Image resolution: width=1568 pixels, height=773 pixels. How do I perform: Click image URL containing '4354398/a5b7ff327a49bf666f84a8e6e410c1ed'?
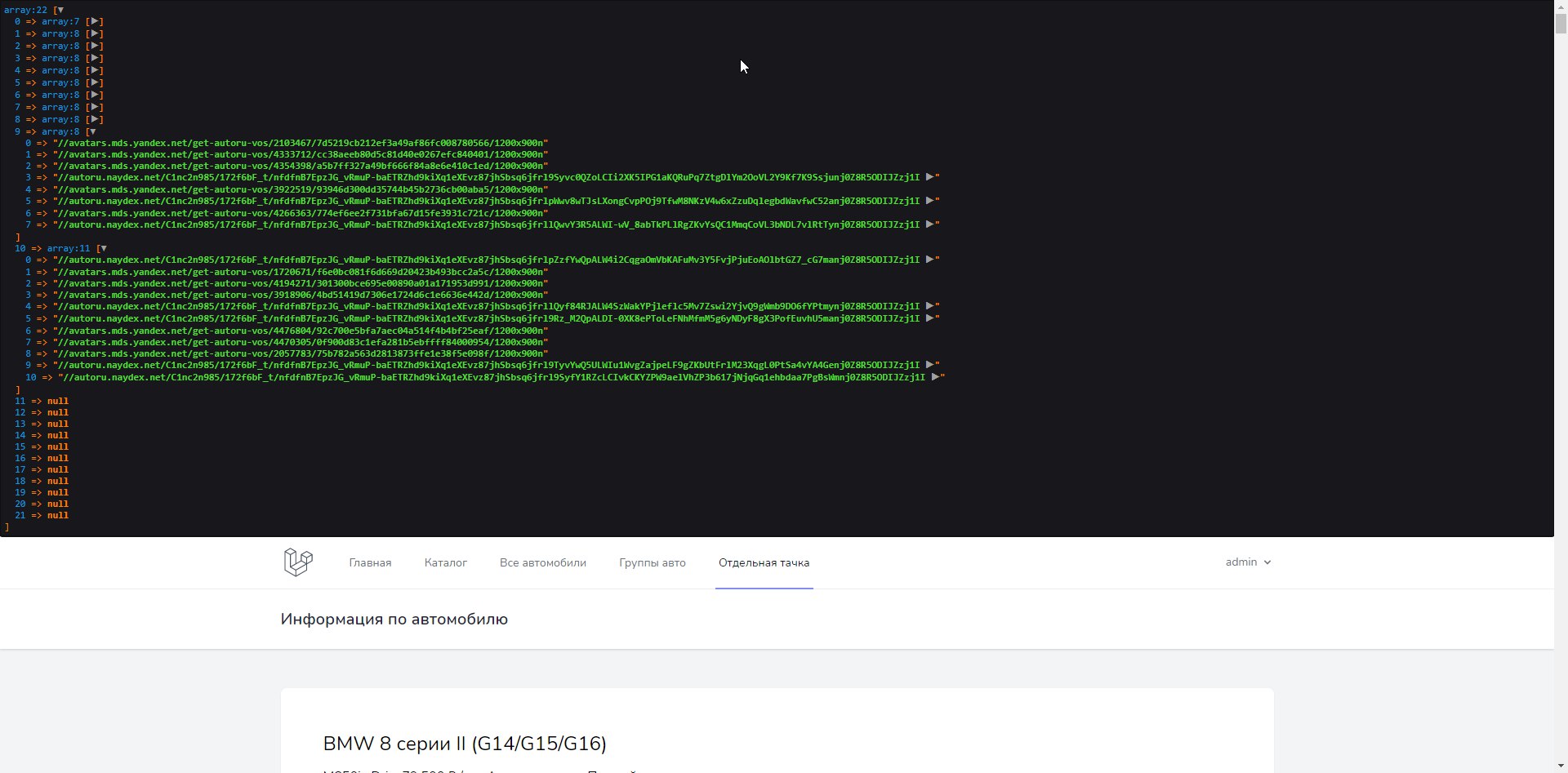(x=301, y=166)
